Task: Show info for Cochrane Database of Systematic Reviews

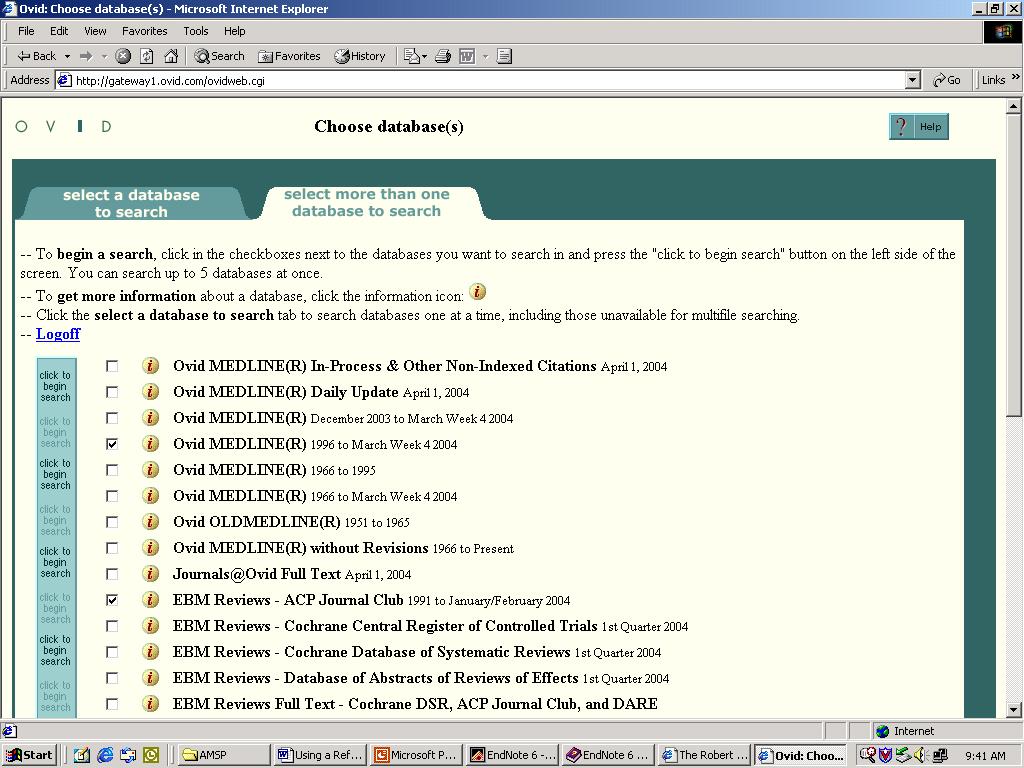Action: pyautogui.click(x=150, y=652)
